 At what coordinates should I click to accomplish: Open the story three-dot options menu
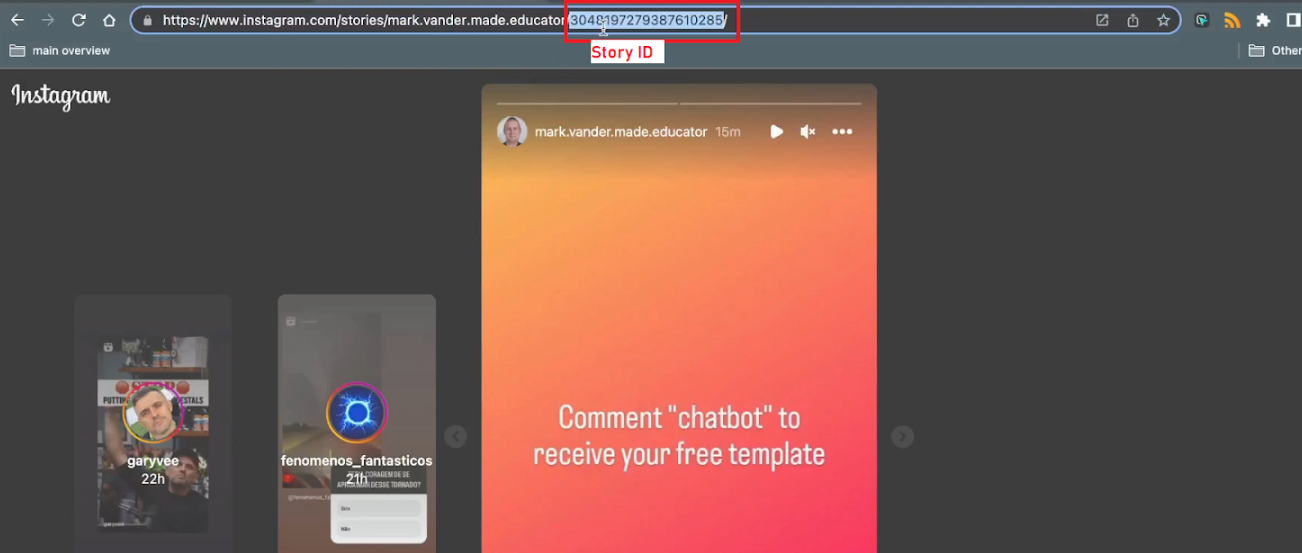[842, 132]
